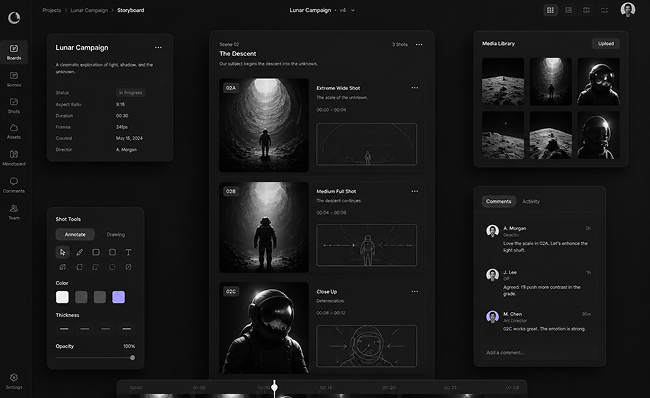Open options for Close Up shot
Viewport: 650px width, 398px height.
(415, 291)
